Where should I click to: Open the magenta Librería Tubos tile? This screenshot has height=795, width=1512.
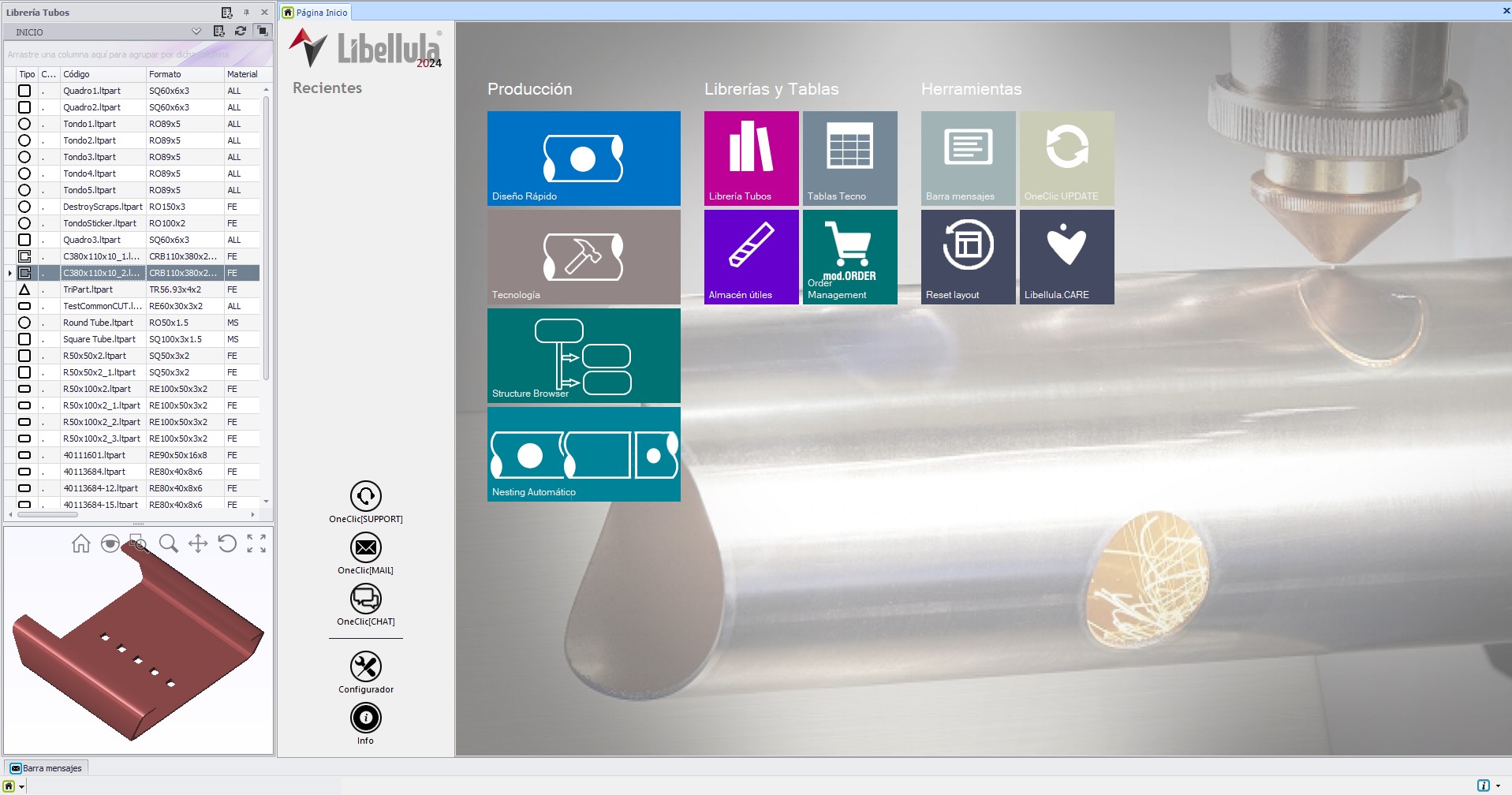coord(752,159)
